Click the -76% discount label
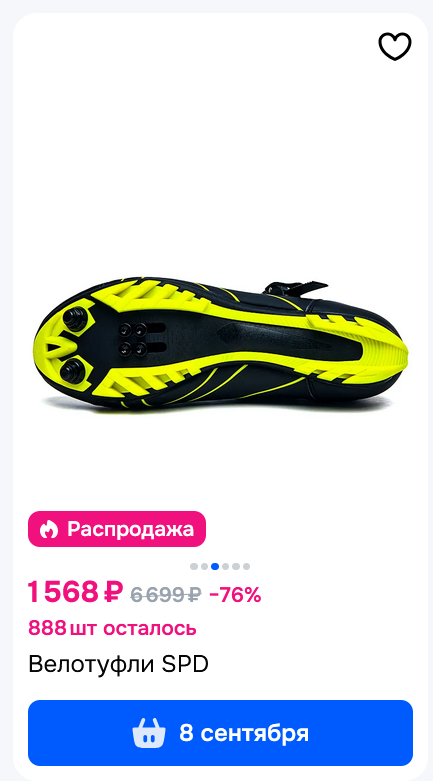This screenshot has height=781, width=433. 235,594
